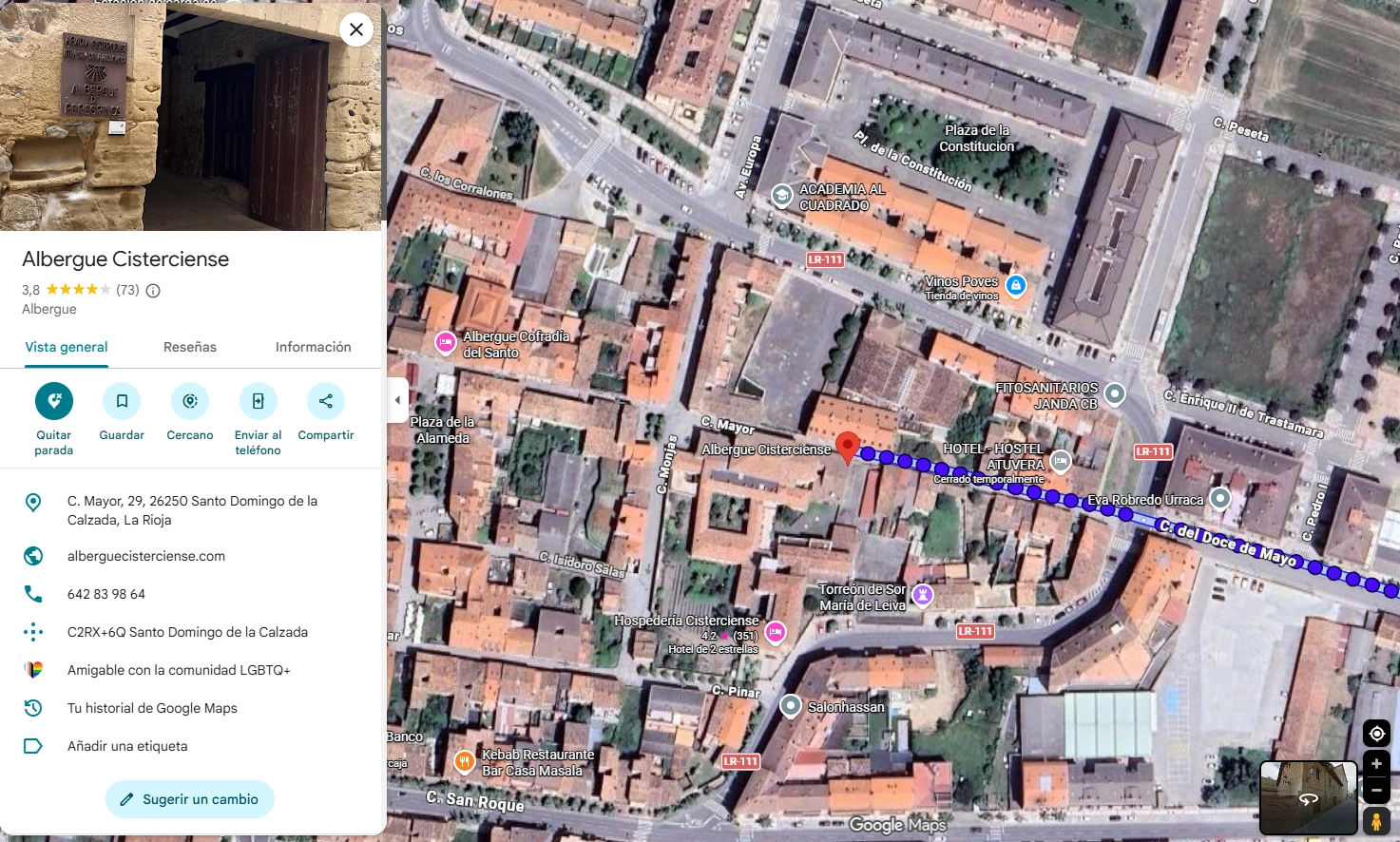Share the place with the Compartir icon

(326, 401)
